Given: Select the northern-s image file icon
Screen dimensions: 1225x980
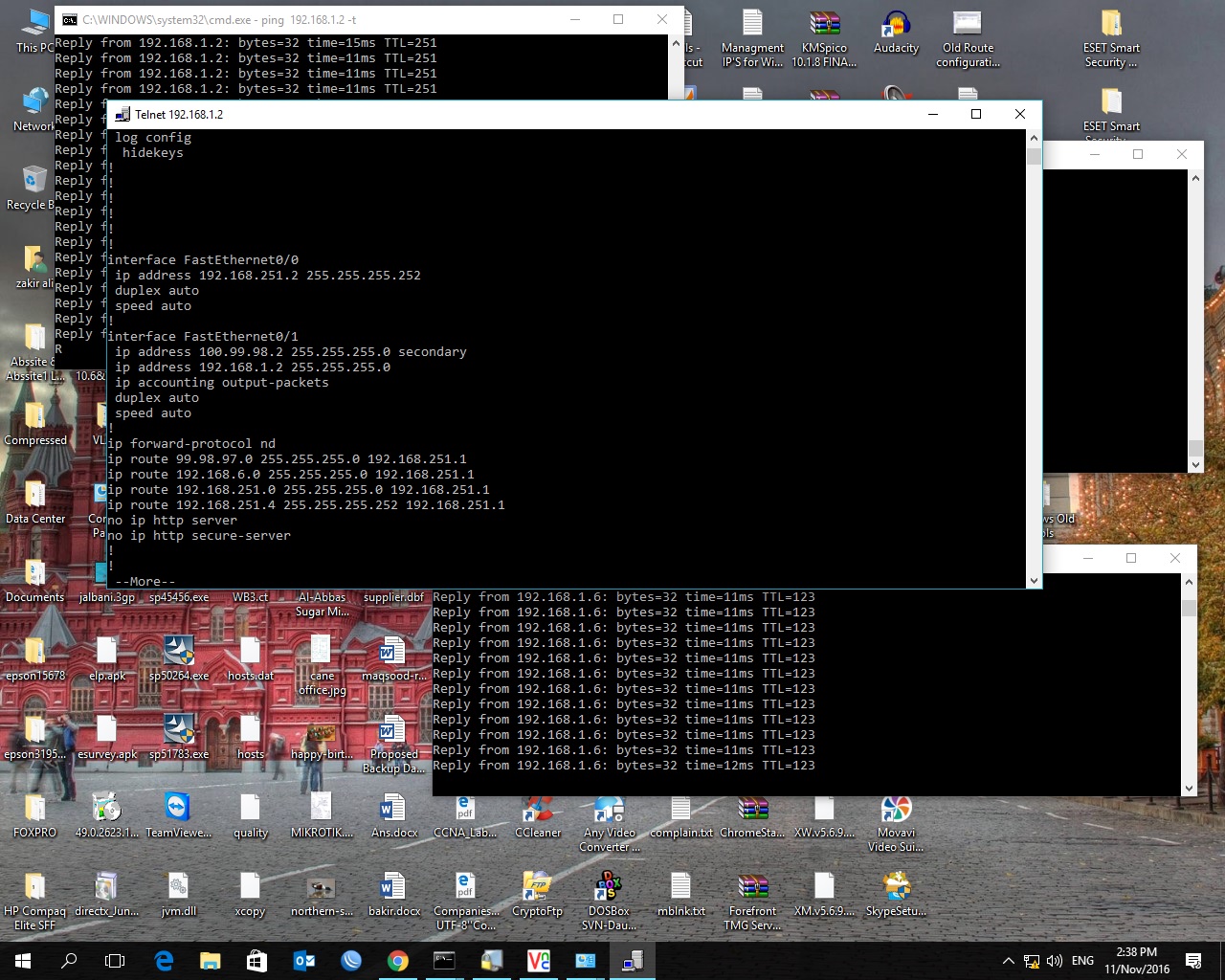Looking at the screenshot, I should click(x=323, y=894).
